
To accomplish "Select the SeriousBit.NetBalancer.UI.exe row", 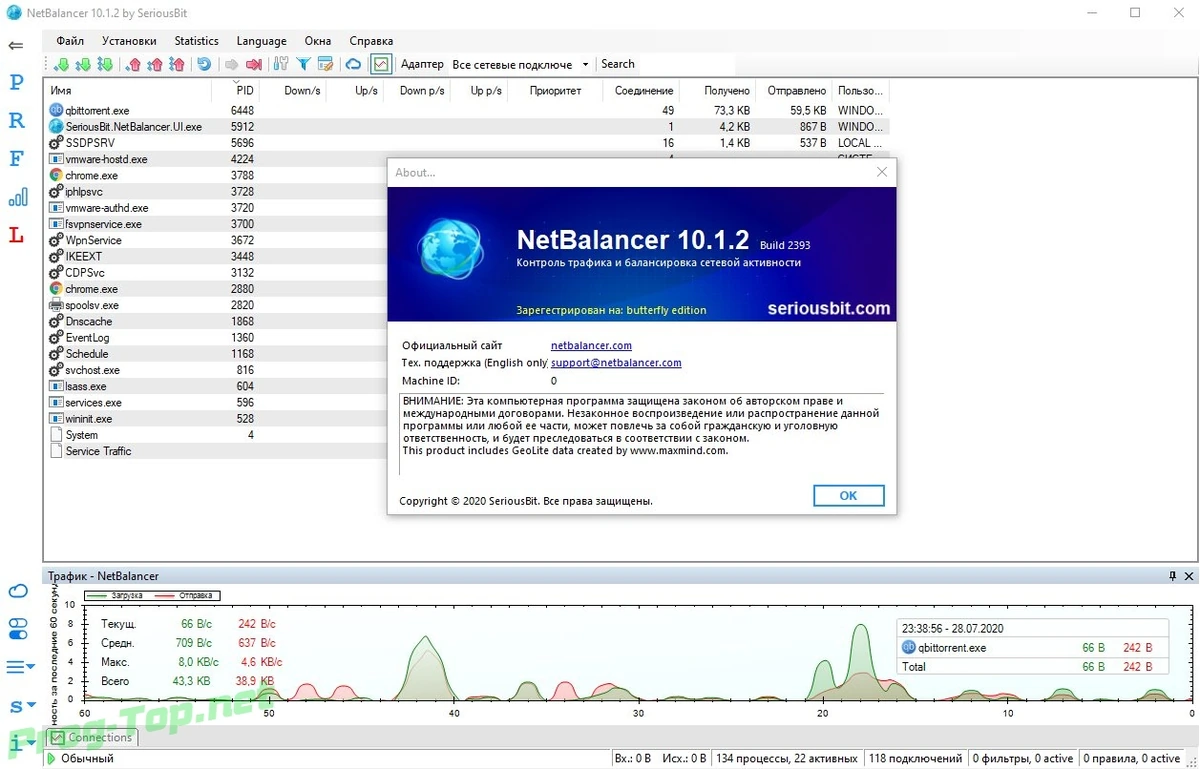I will [467, 127].
